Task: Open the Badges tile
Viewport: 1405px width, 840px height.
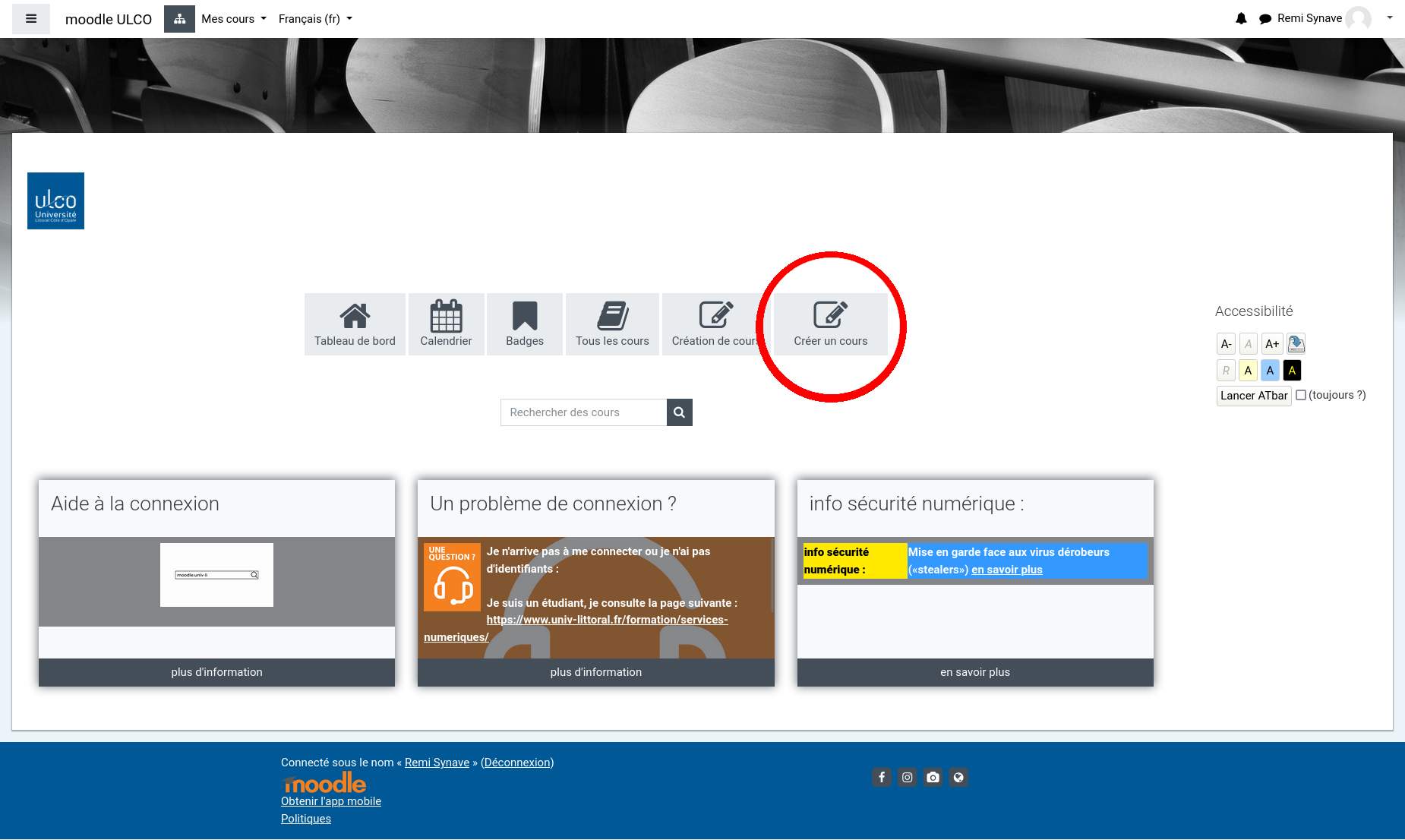Action: coord(525,324)
